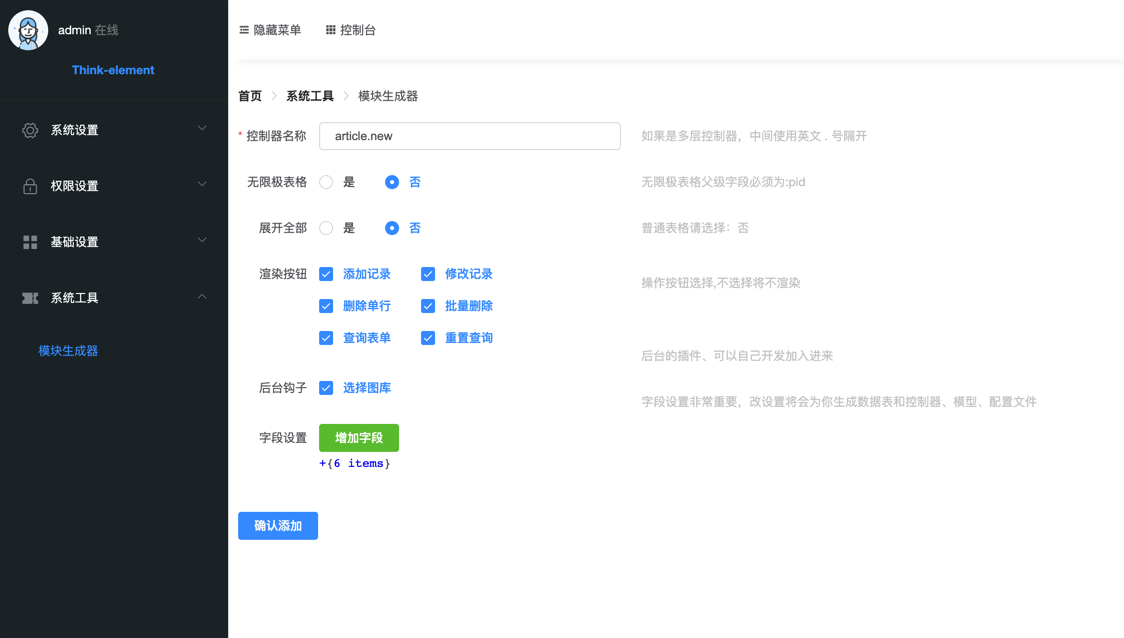This screenshot has width=1124, height=638.
Task: Uncheck the 添加记录 checkbox
Action: click(326, 274)
